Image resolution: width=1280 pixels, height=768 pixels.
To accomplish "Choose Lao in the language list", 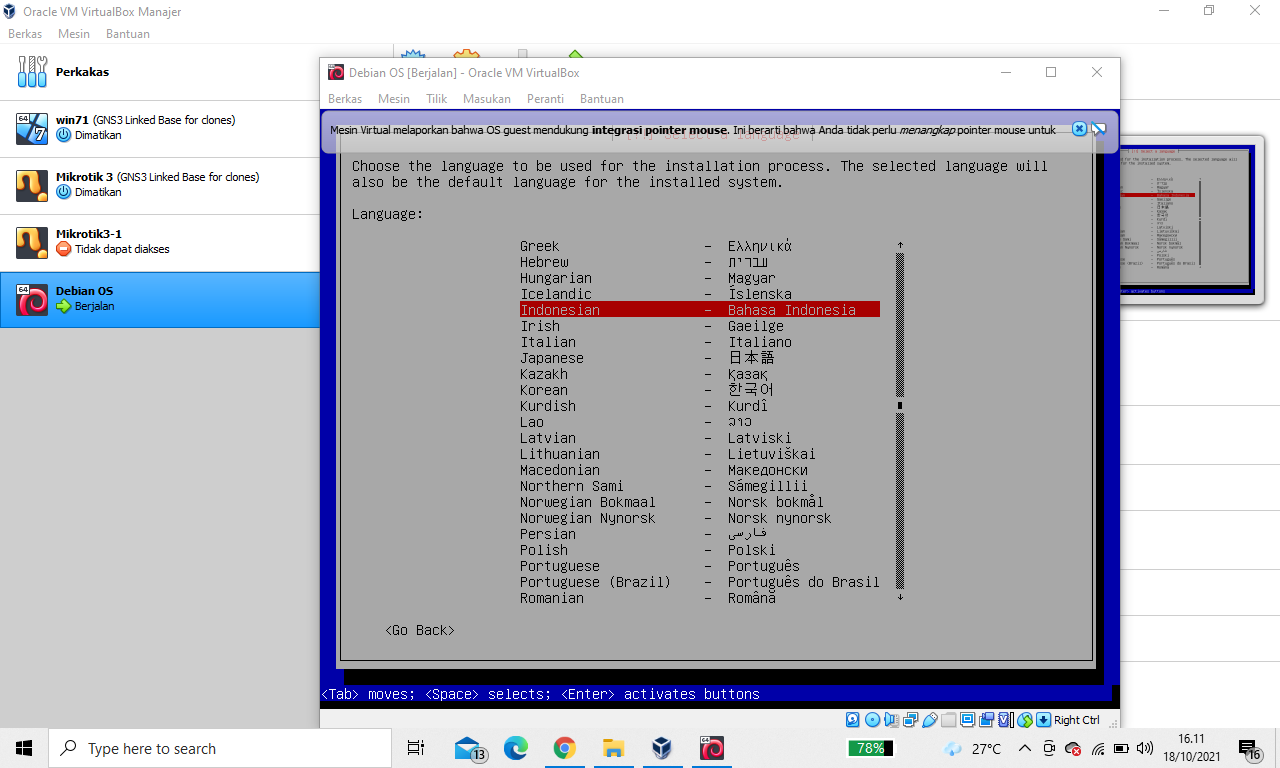I will (699, 422).
